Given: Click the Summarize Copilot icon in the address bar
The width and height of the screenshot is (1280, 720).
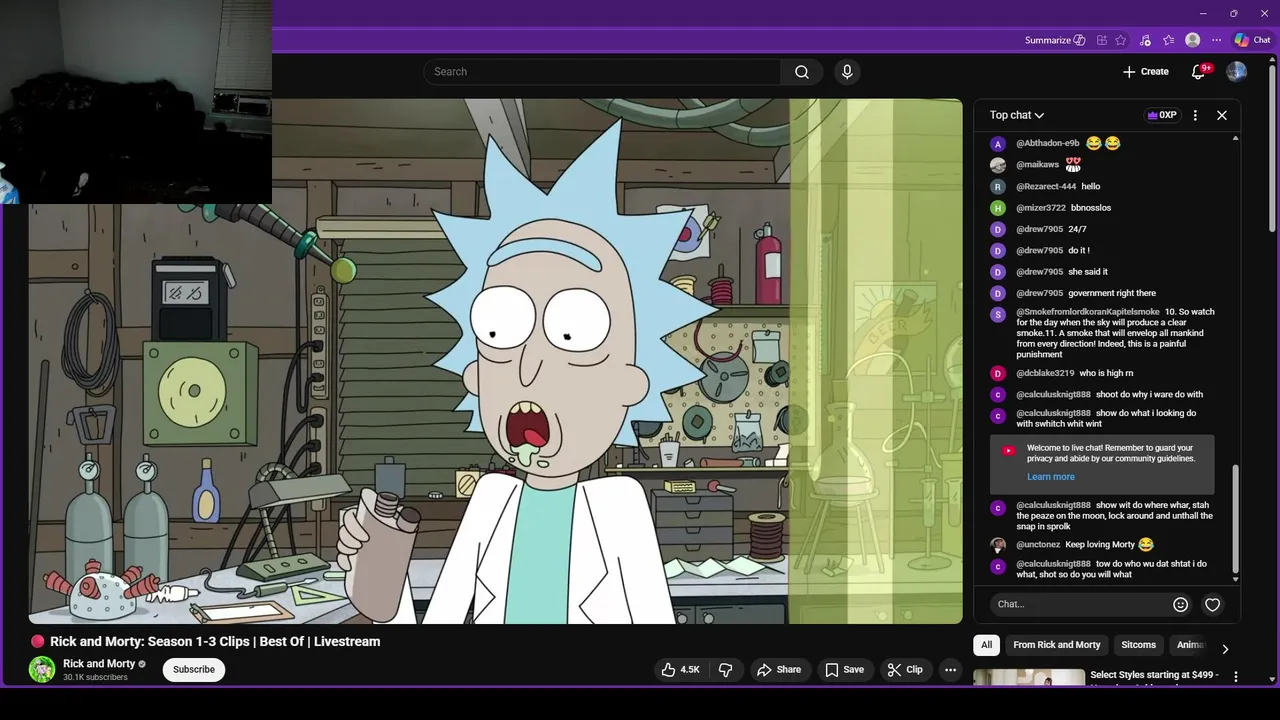Looking at the screenshot, I should (1079, 40).
